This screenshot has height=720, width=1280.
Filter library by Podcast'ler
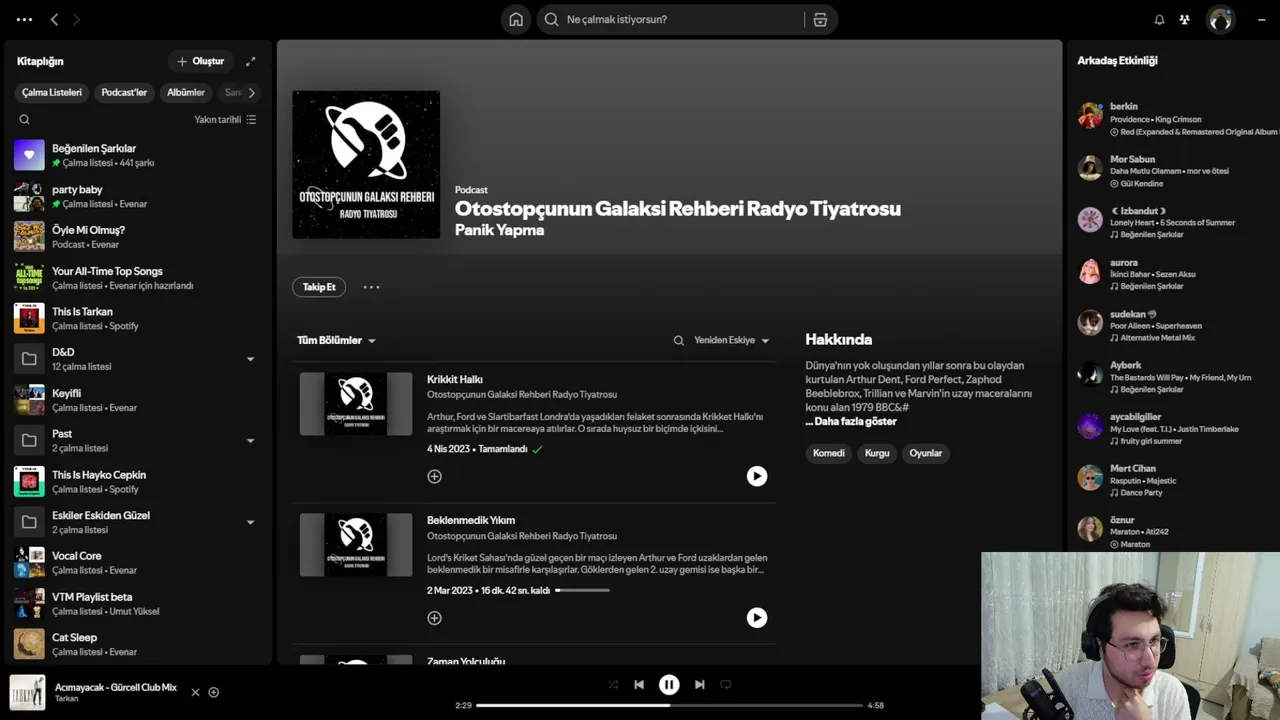point(124,92)
